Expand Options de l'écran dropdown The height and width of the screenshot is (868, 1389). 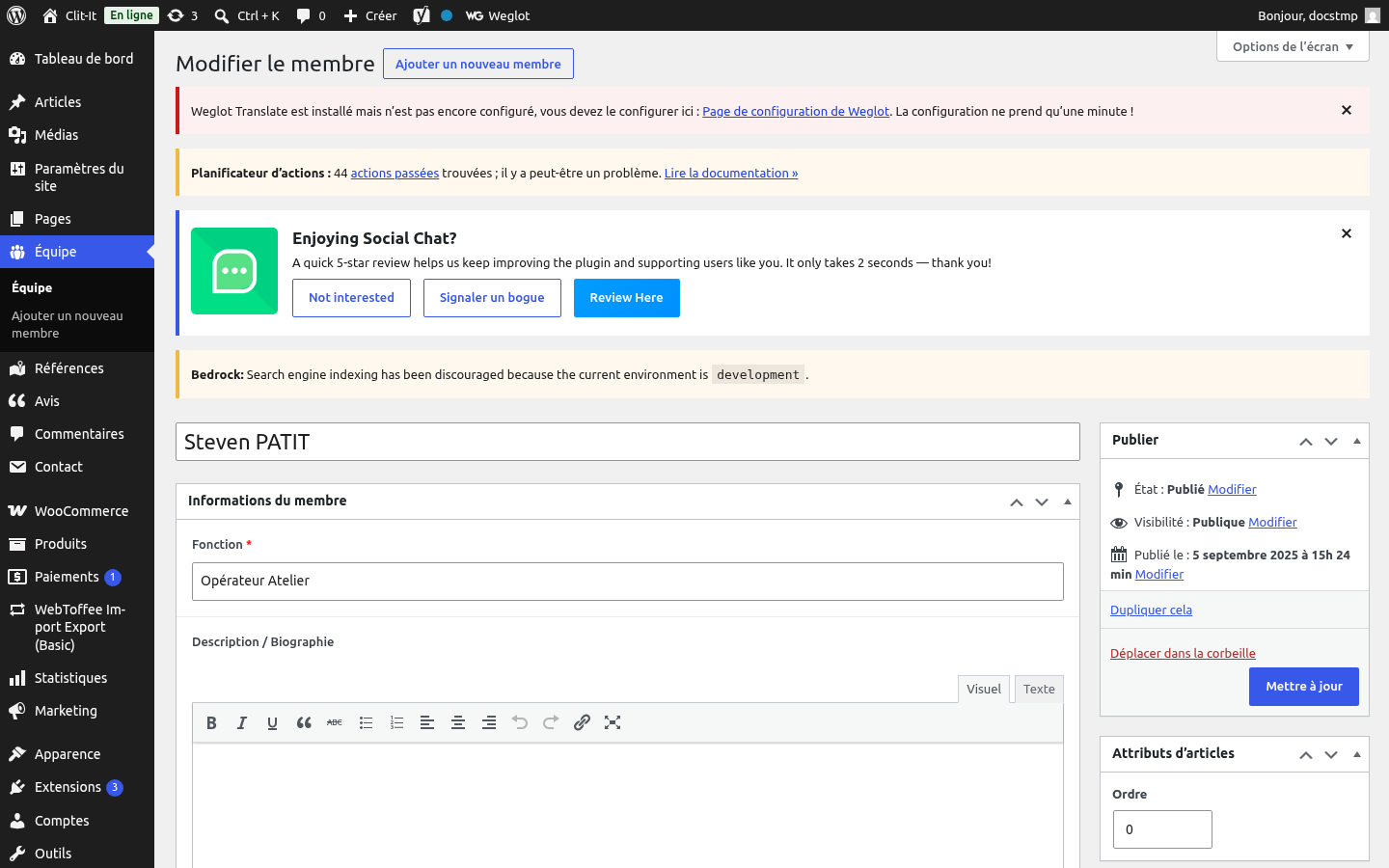tap(1293, 46)
